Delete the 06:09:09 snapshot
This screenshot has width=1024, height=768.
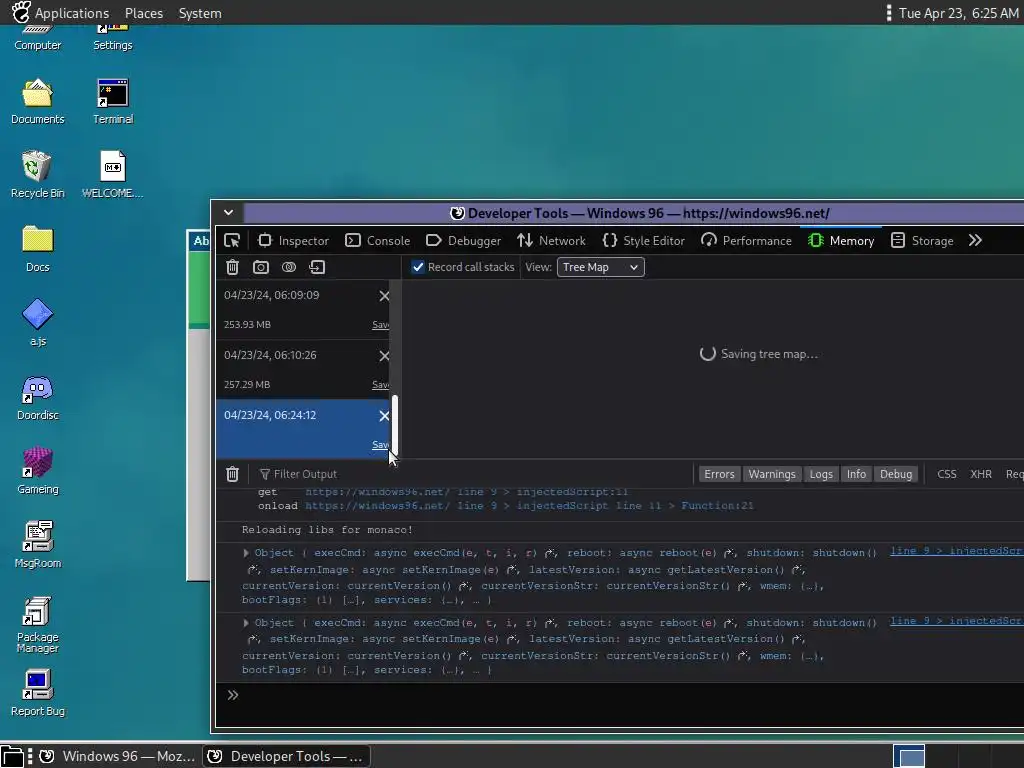[x=384, y=296]
